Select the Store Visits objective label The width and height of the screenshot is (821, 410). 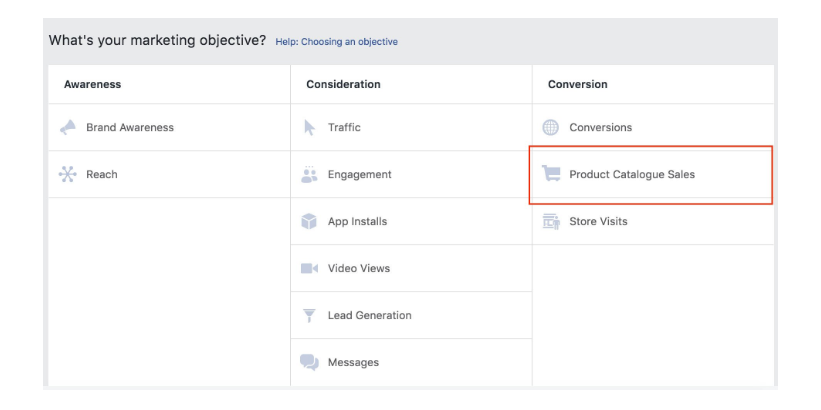click(598, 221)
